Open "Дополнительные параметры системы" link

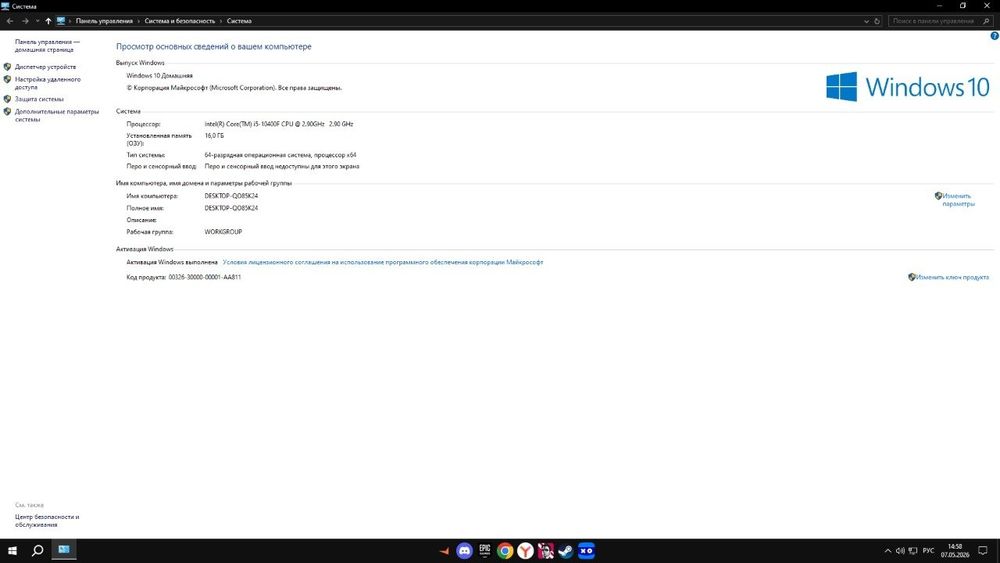click(57, 115)
